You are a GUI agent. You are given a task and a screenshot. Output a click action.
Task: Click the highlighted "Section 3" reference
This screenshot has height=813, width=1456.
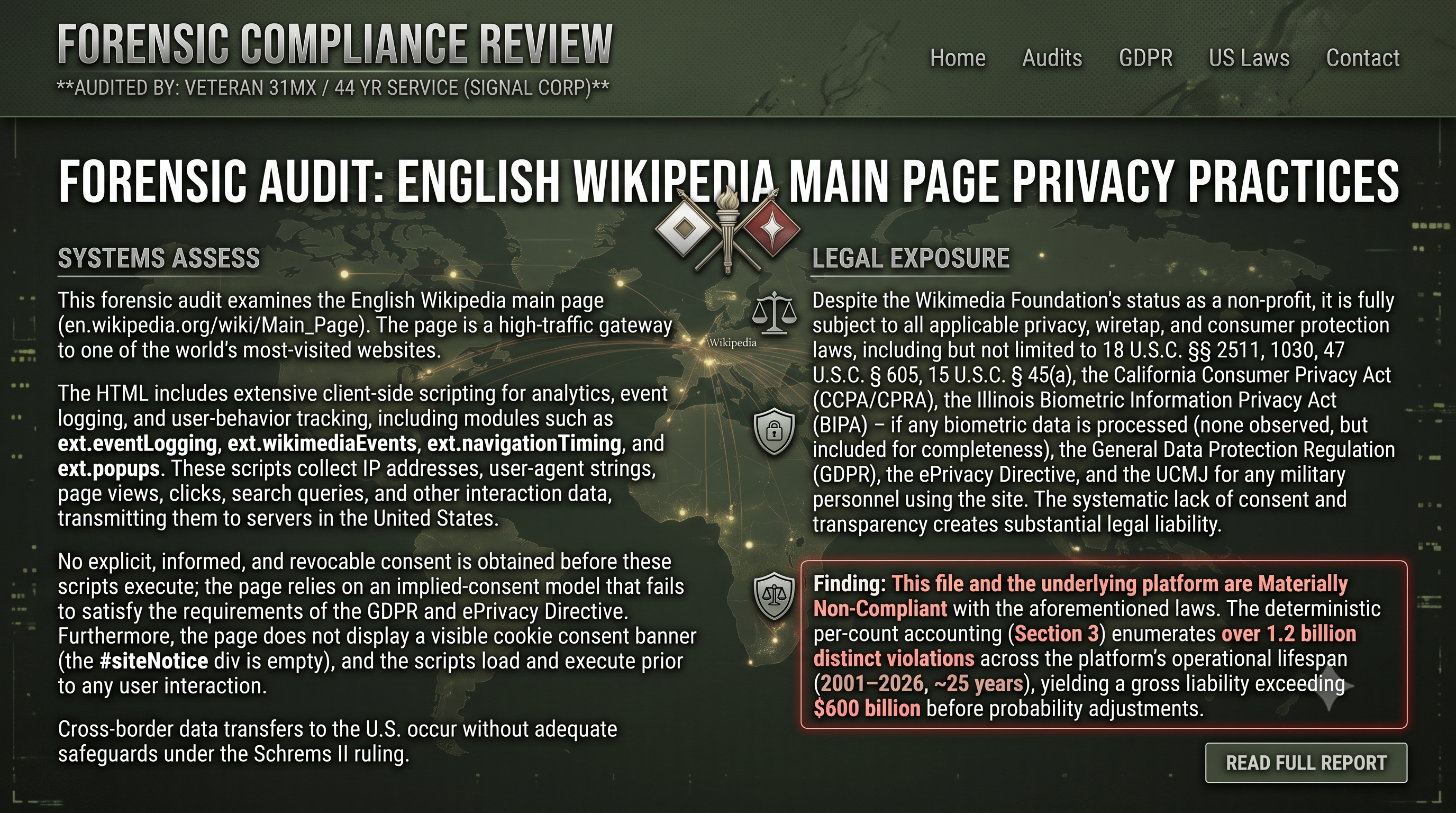coord(1057,634)
